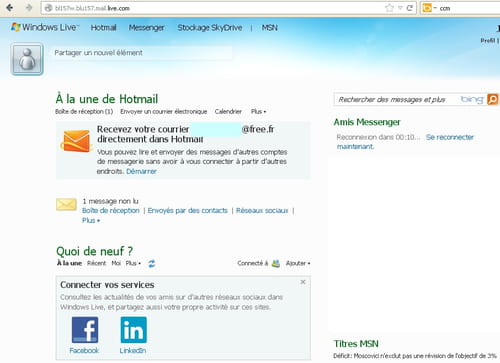Click the browser back arrow
The image size is (500, 363).
click(x=10, y=8)
